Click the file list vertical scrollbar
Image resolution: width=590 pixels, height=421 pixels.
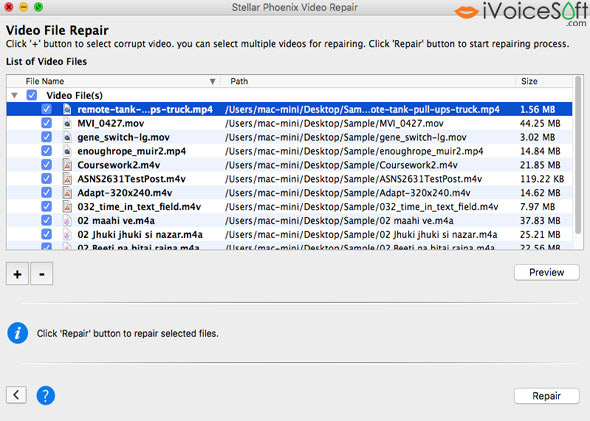(x=578, y=155)
